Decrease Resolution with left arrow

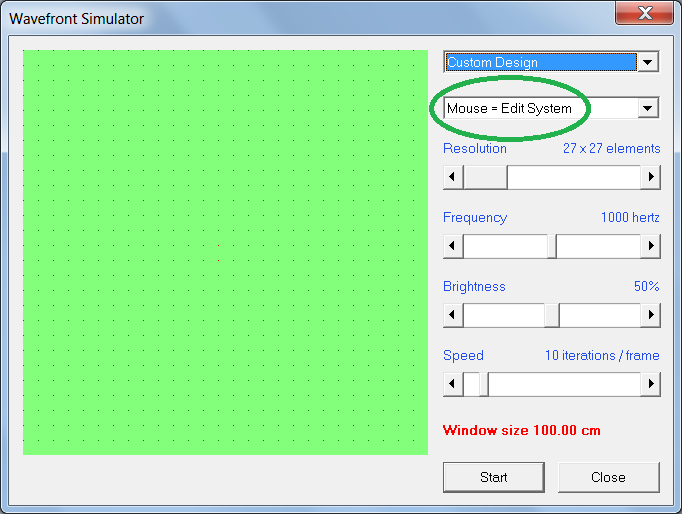(x=453, y=177)
